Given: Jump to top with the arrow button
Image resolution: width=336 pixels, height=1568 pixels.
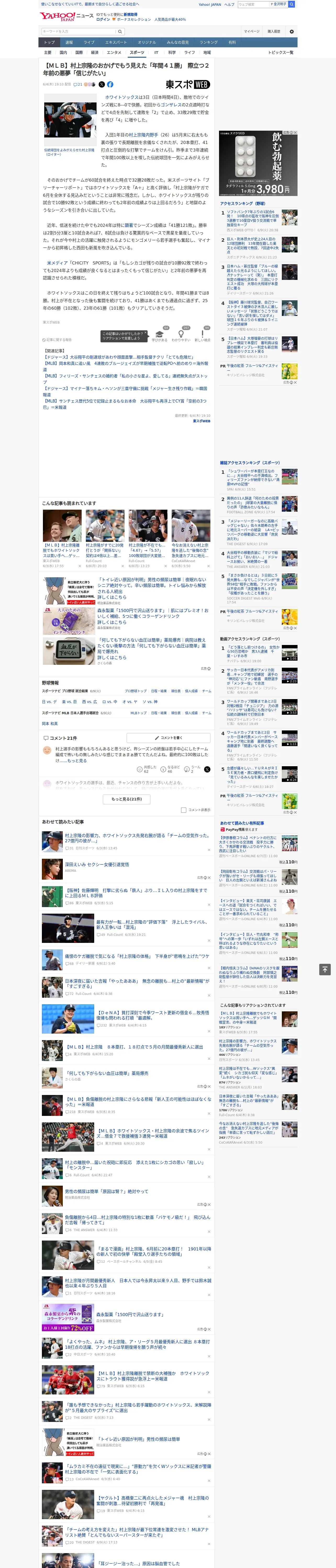Looking at the screenshot, I should pyautogui.click(x=325, y=969).
